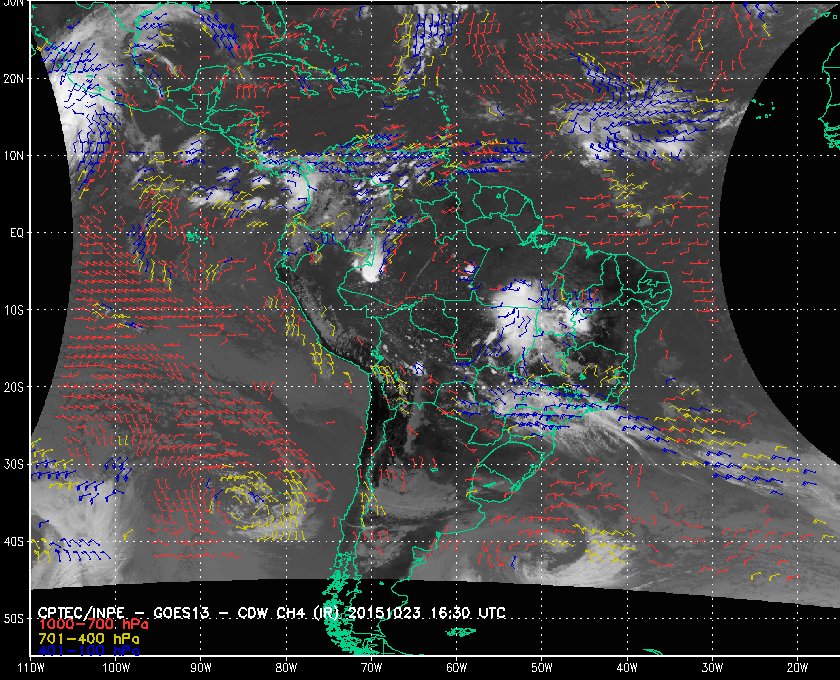Click the 90W longitude label
Image resolution: width=840 pixels, height=680 pixels.
[x=201, y=668]
